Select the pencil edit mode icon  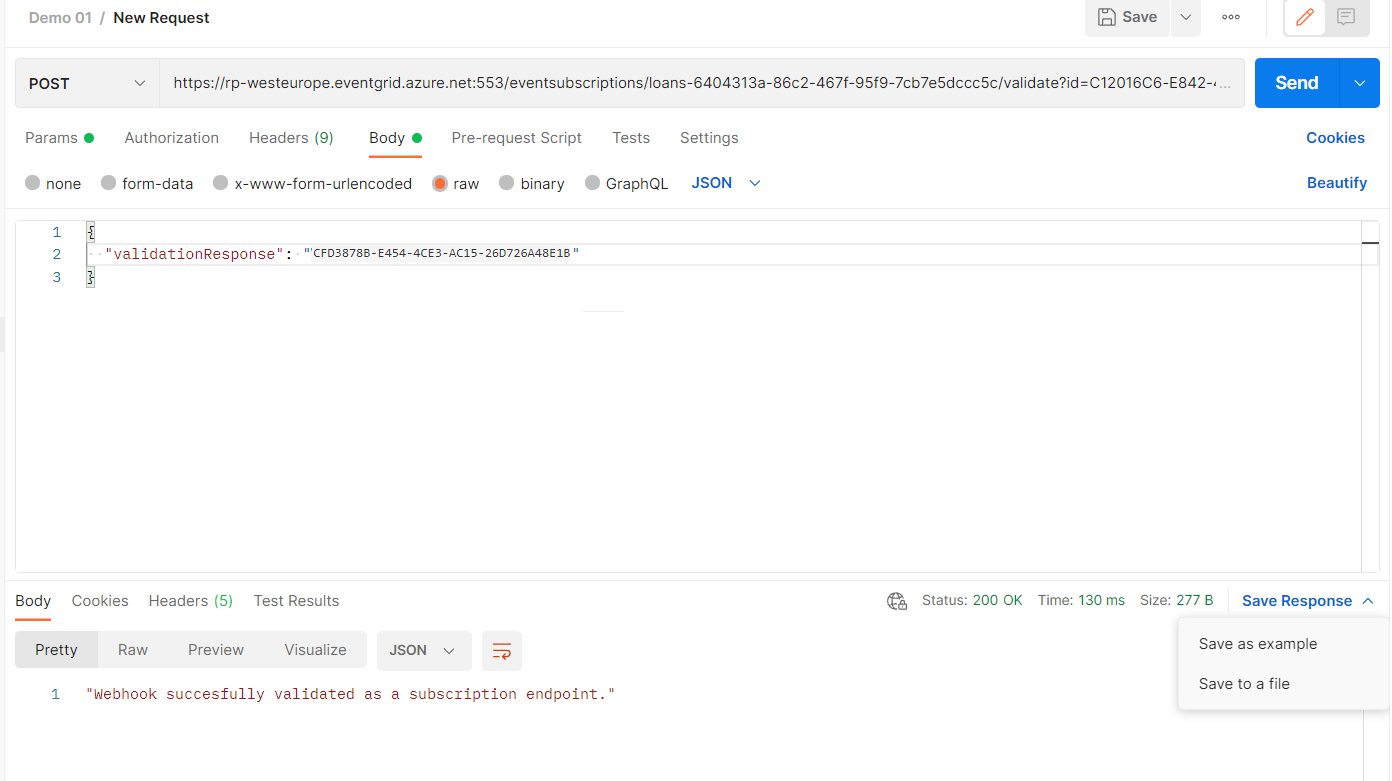click(1305, 17)
